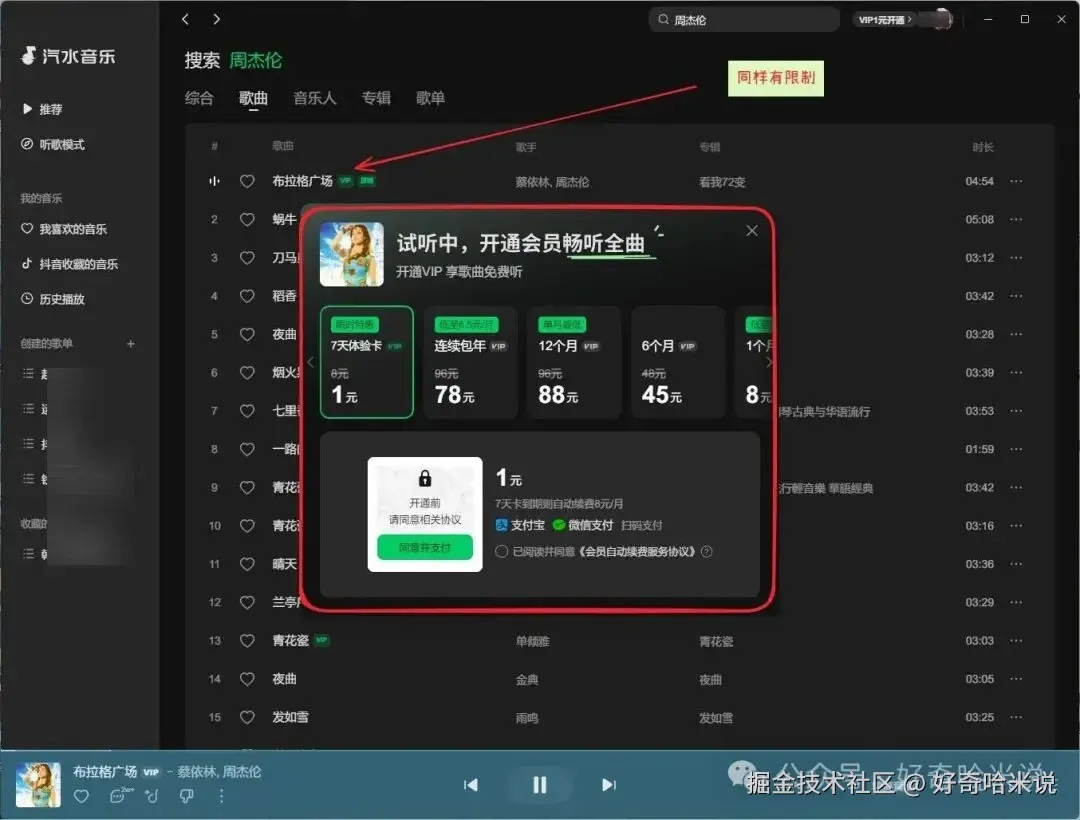
Task: Open more options for 03:03 青花瓷 row
Action: point(1016,640)
